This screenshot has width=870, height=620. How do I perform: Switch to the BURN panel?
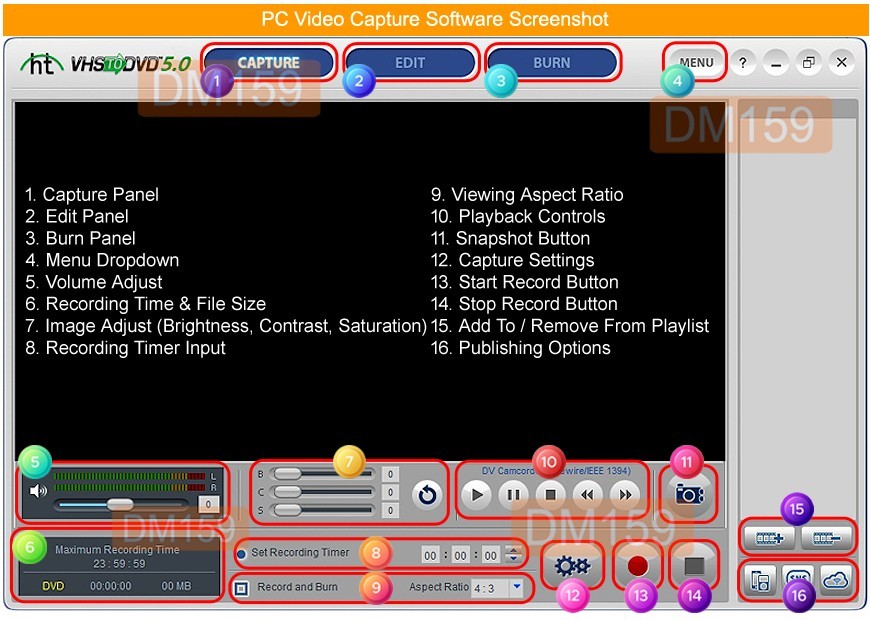pyautogui.click(x=552, y=61)
